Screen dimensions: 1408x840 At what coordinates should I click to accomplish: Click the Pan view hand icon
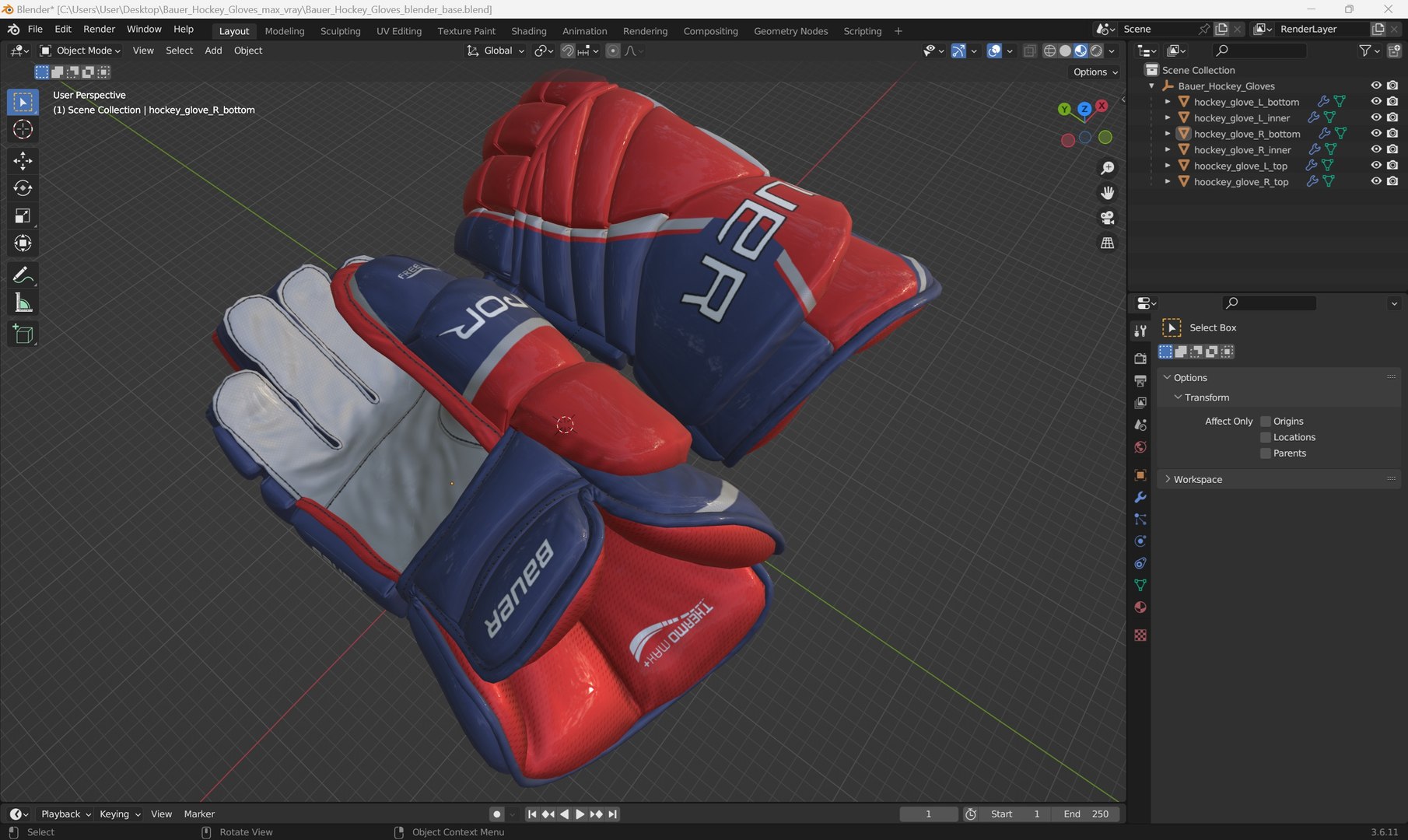1107,193
